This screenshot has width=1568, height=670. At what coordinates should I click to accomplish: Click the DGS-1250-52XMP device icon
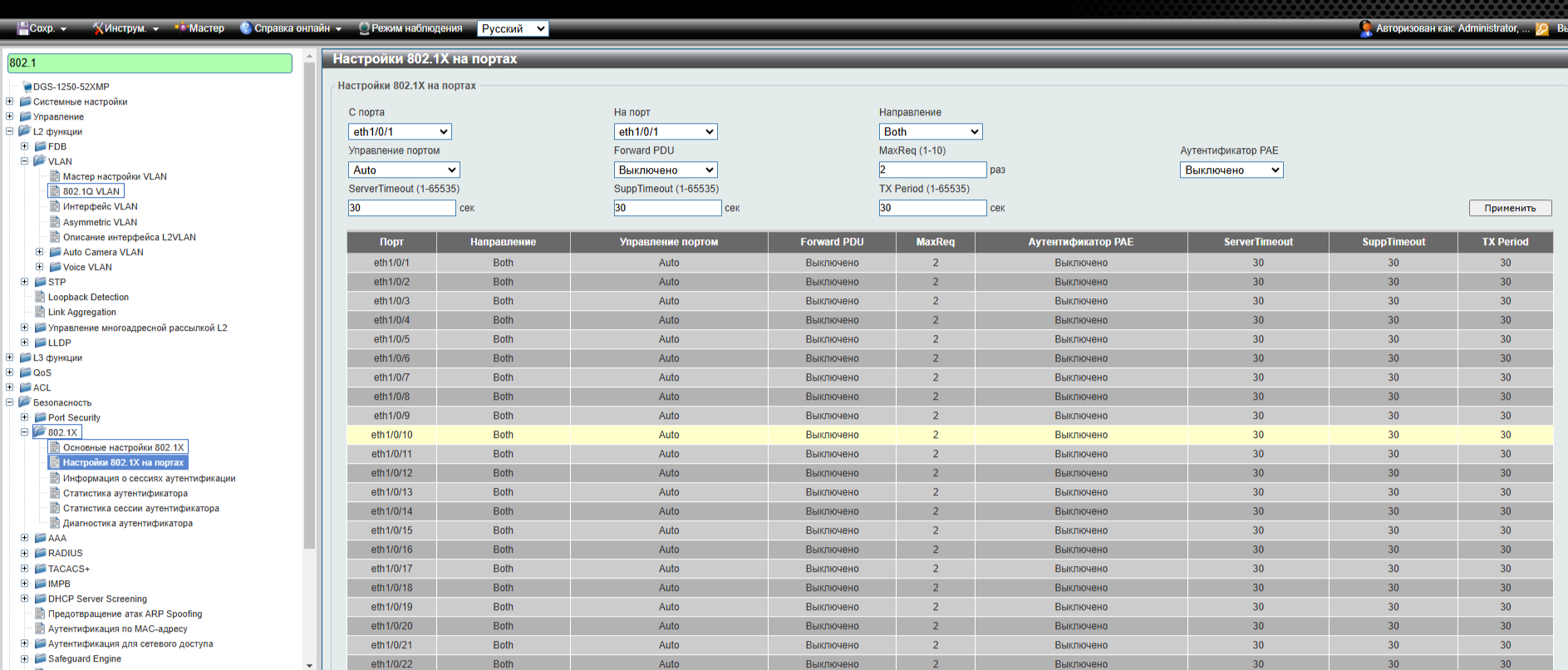(x=27, y=86)
